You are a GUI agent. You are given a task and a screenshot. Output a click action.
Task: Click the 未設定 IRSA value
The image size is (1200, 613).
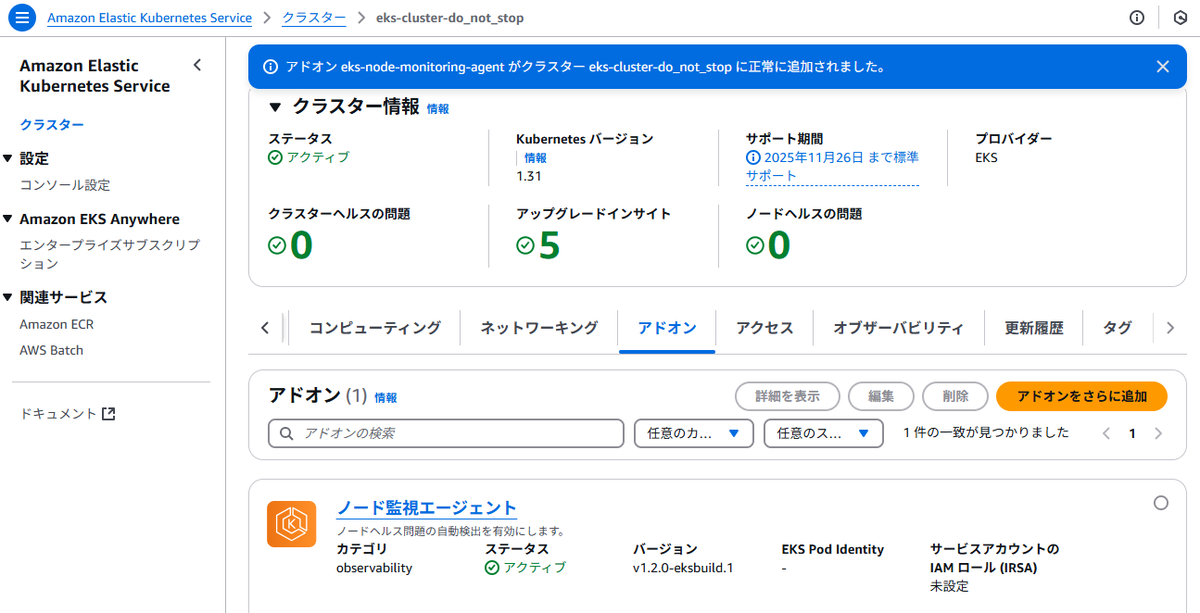click(x=949, y=586)
